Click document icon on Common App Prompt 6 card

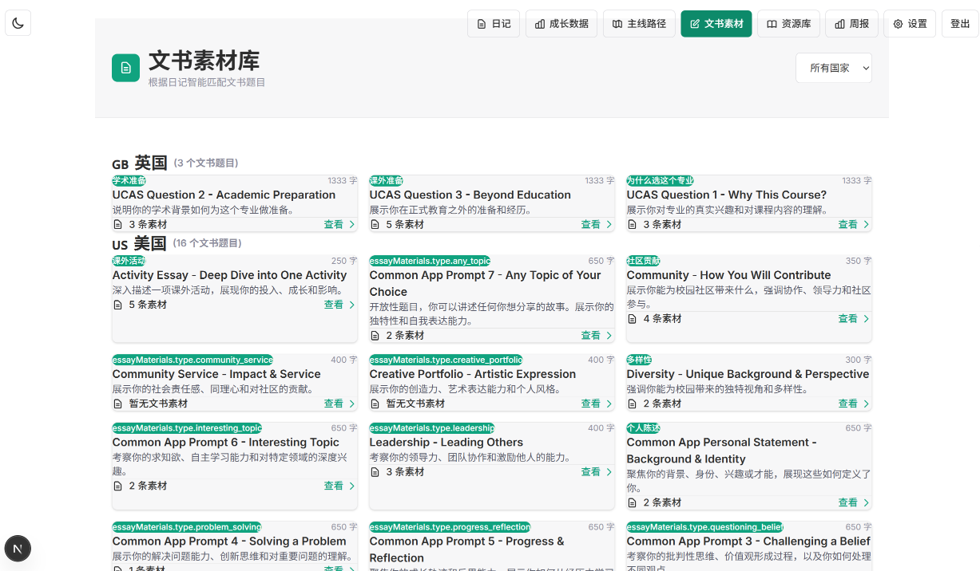(x=118, y=486)
